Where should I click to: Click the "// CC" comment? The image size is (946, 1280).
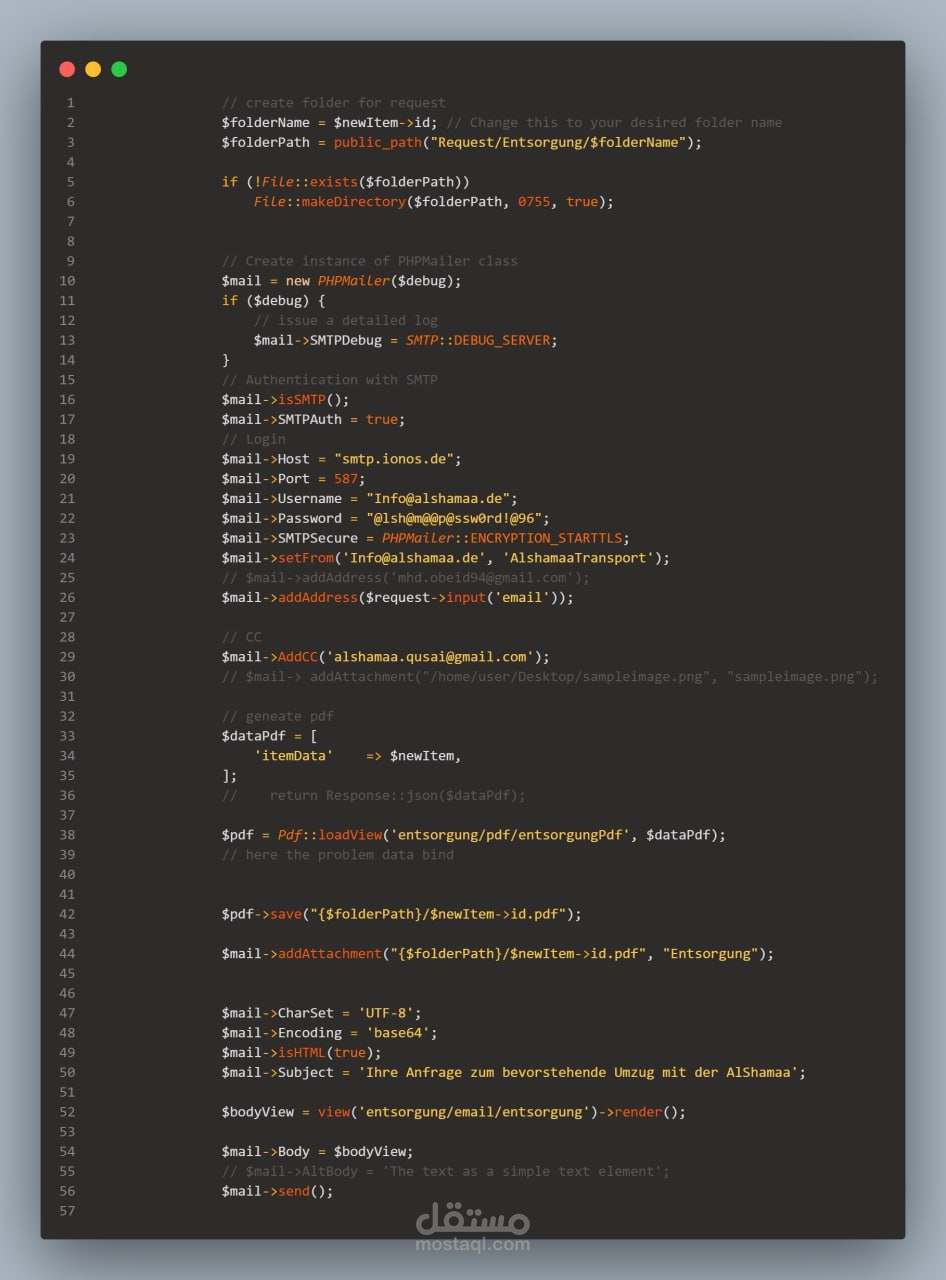click(242, 637)
